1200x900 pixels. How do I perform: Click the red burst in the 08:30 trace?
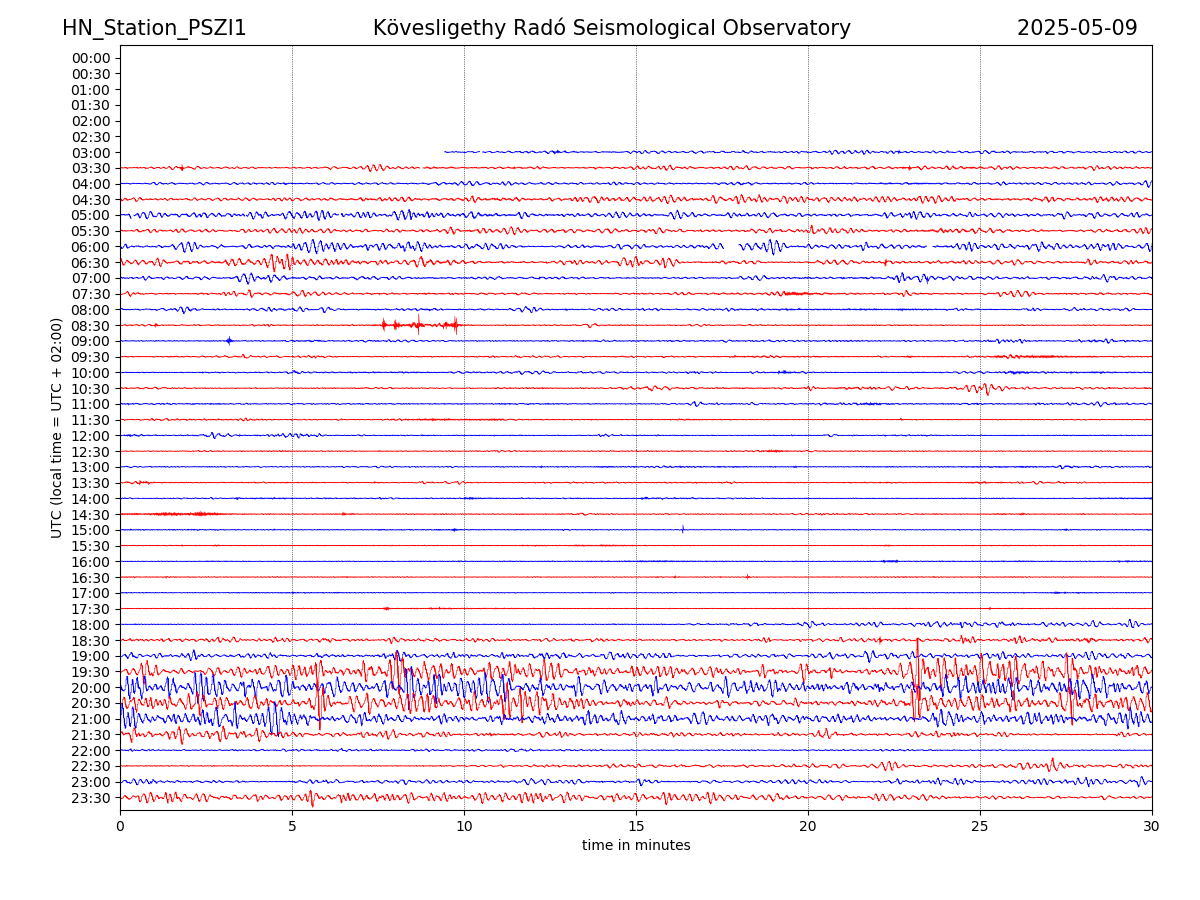pos(420,325)
